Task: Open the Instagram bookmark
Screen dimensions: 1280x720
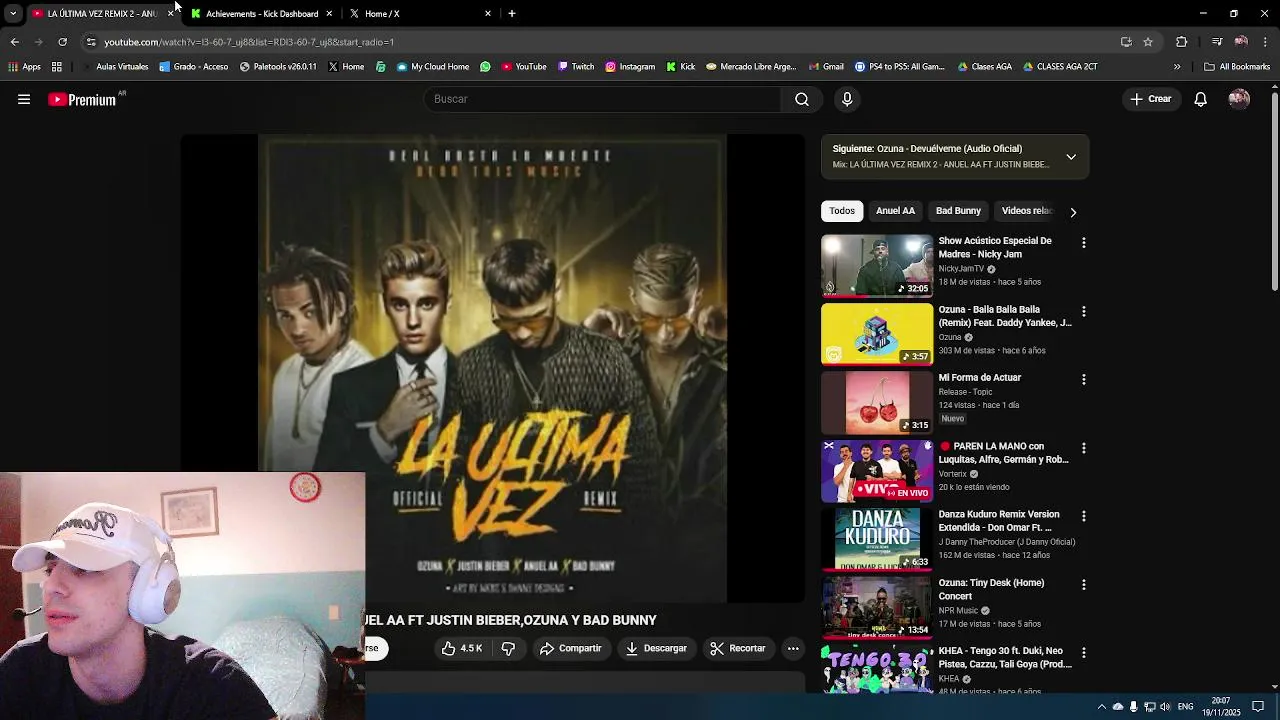Action: click(x=629, y=67)
